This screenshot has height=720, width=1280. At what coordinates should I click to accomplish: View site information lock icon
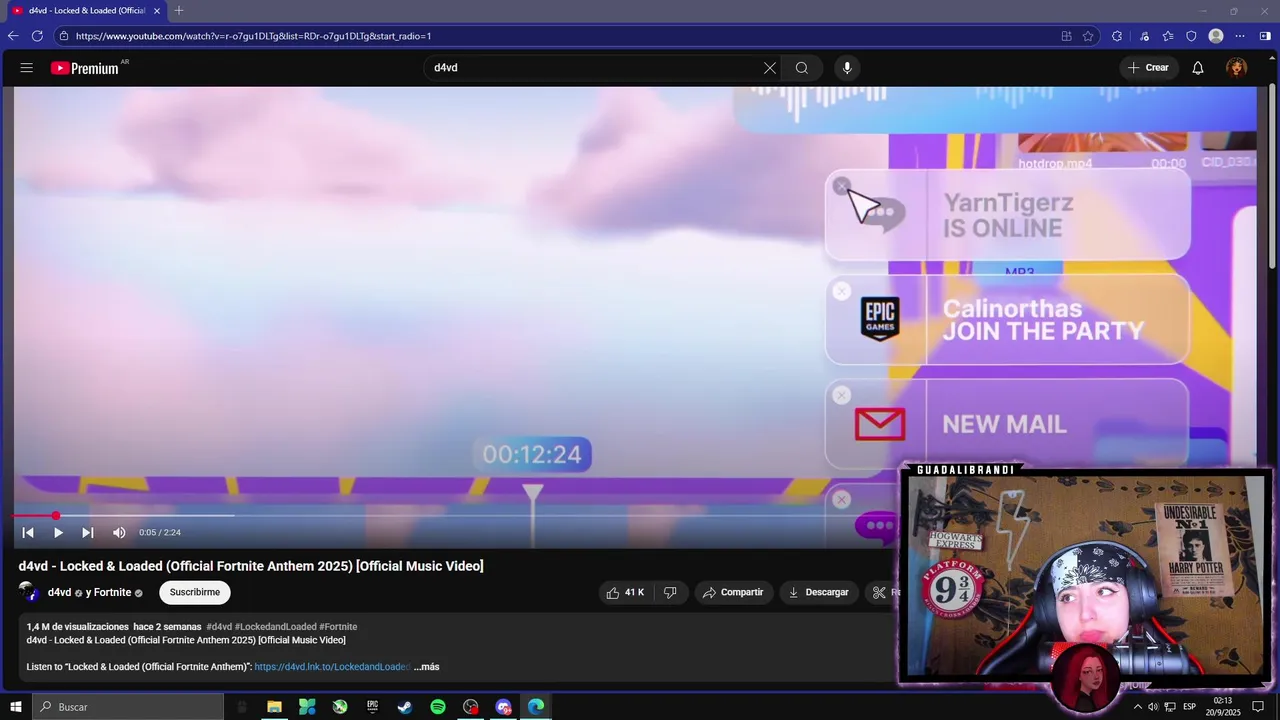tap(63, 36)
